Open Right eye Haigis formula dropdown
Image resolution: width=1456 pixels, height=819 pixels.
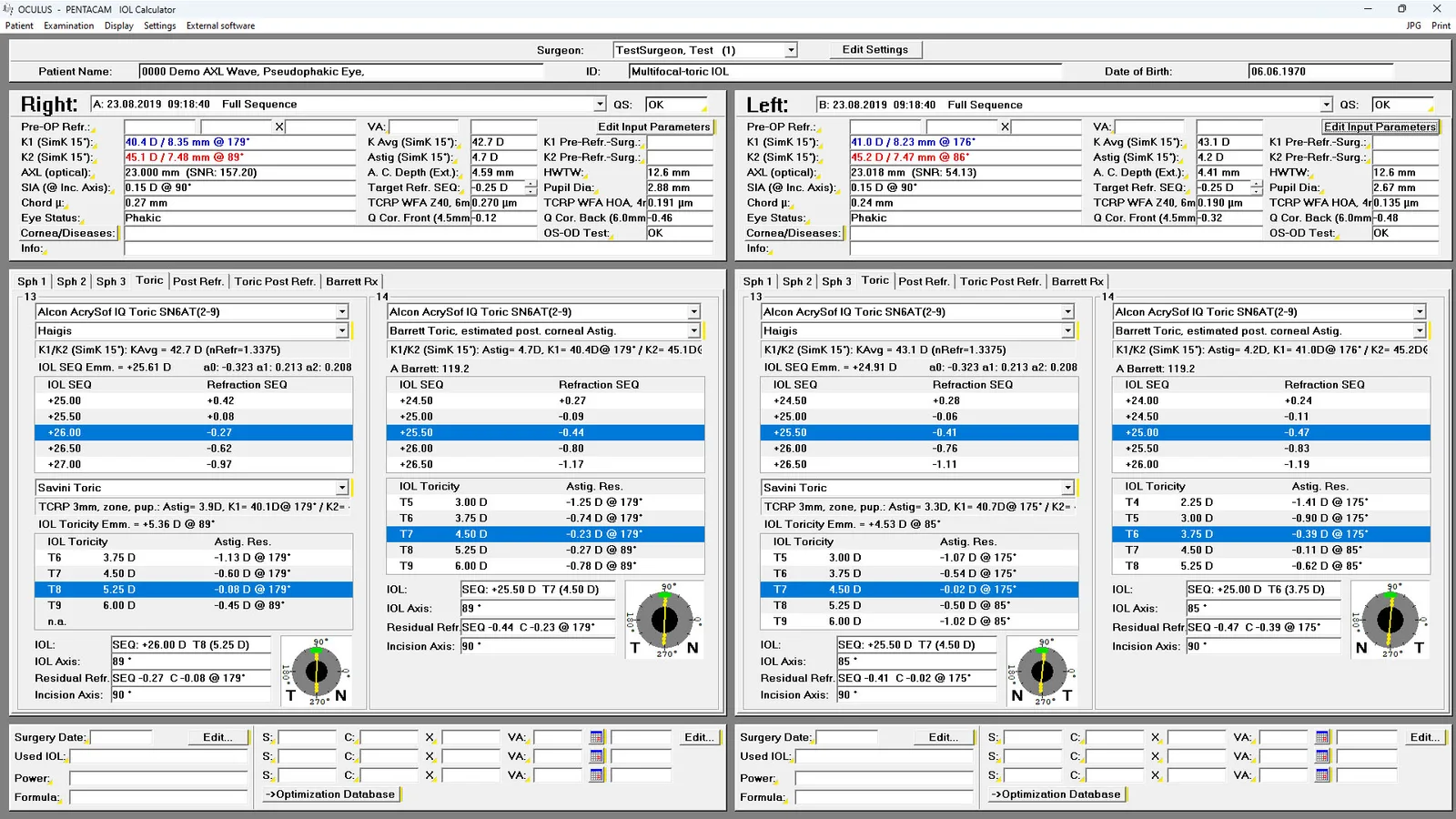pos(342,331)
